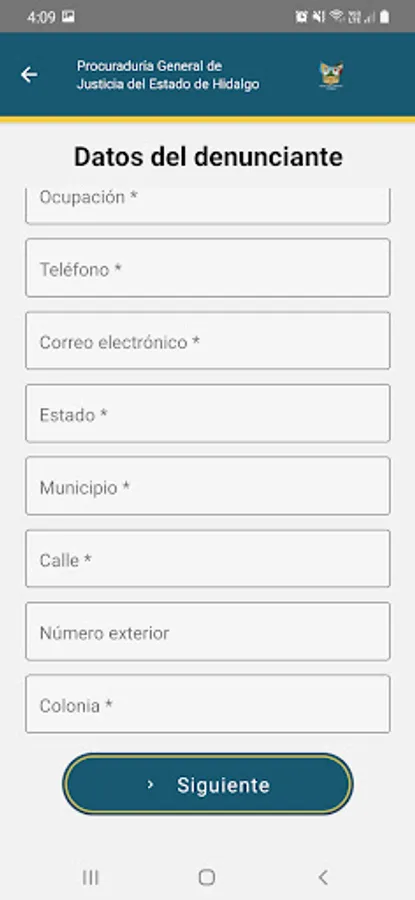Tap the image notification icon near clock
Viewport: 415px width, 900px height.
click(68, 17)
